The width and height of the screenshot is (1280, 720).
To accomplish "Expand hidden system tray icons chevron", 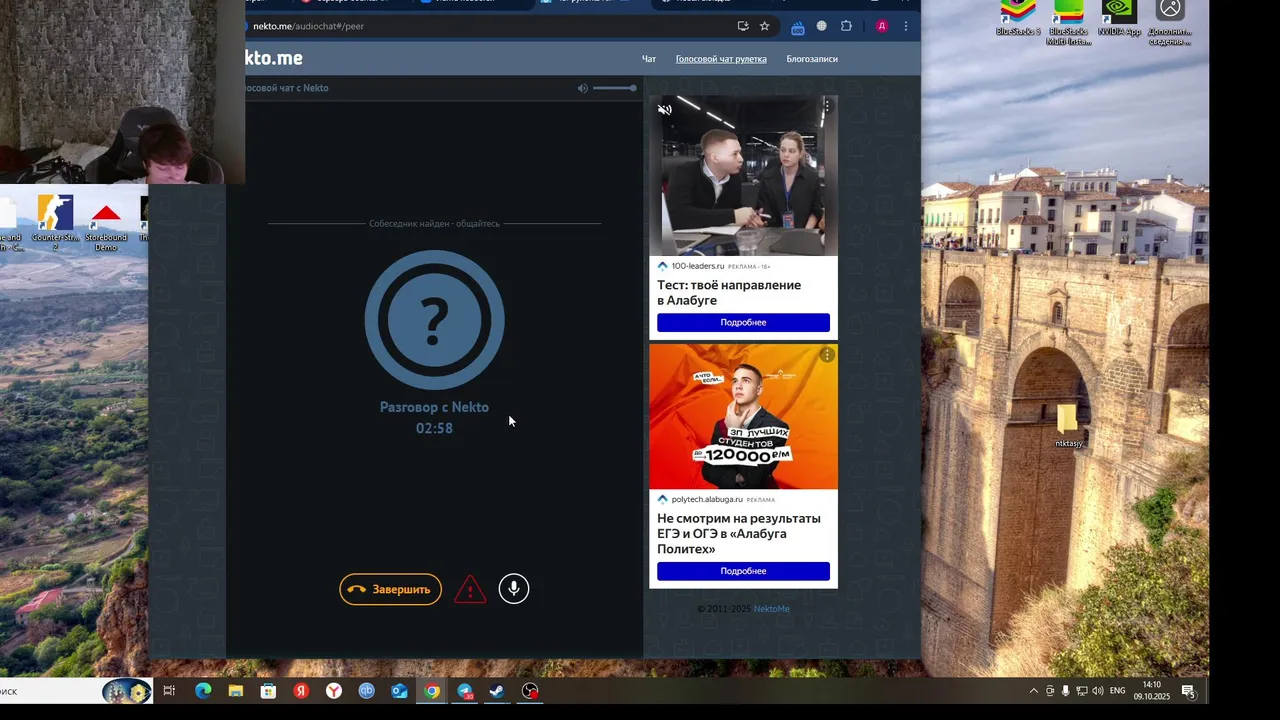I will [x=1033, y=691].
